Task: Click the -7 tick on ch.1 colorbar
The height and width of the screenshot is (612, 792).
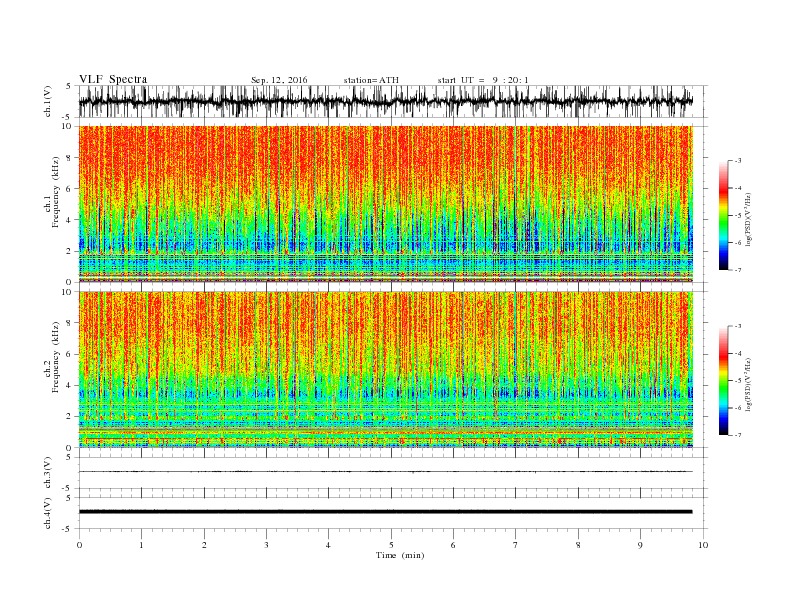Action: pyautogui.click(x=738, y=270)
